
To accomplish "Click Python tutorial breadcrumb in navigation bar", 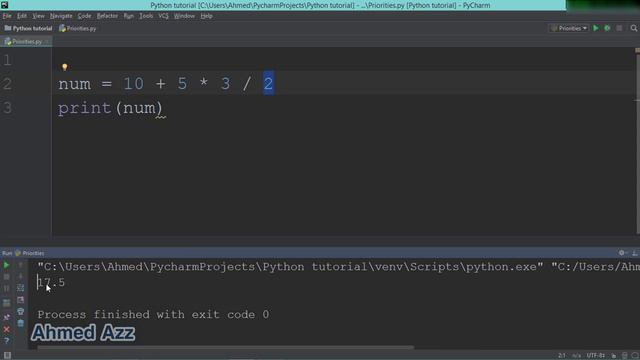I will (29, 28).
